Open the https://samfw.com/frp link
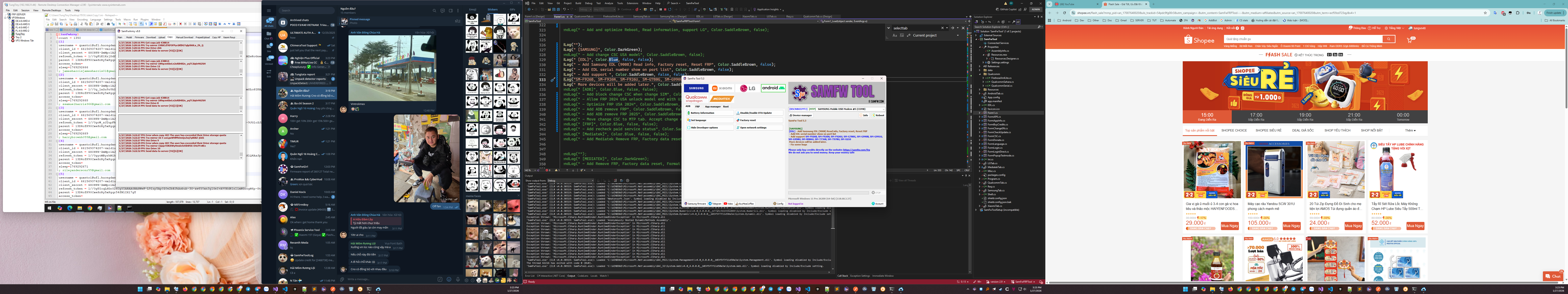Image resolution: width=1568 pixels, height=294 pixels. [856, 150]
